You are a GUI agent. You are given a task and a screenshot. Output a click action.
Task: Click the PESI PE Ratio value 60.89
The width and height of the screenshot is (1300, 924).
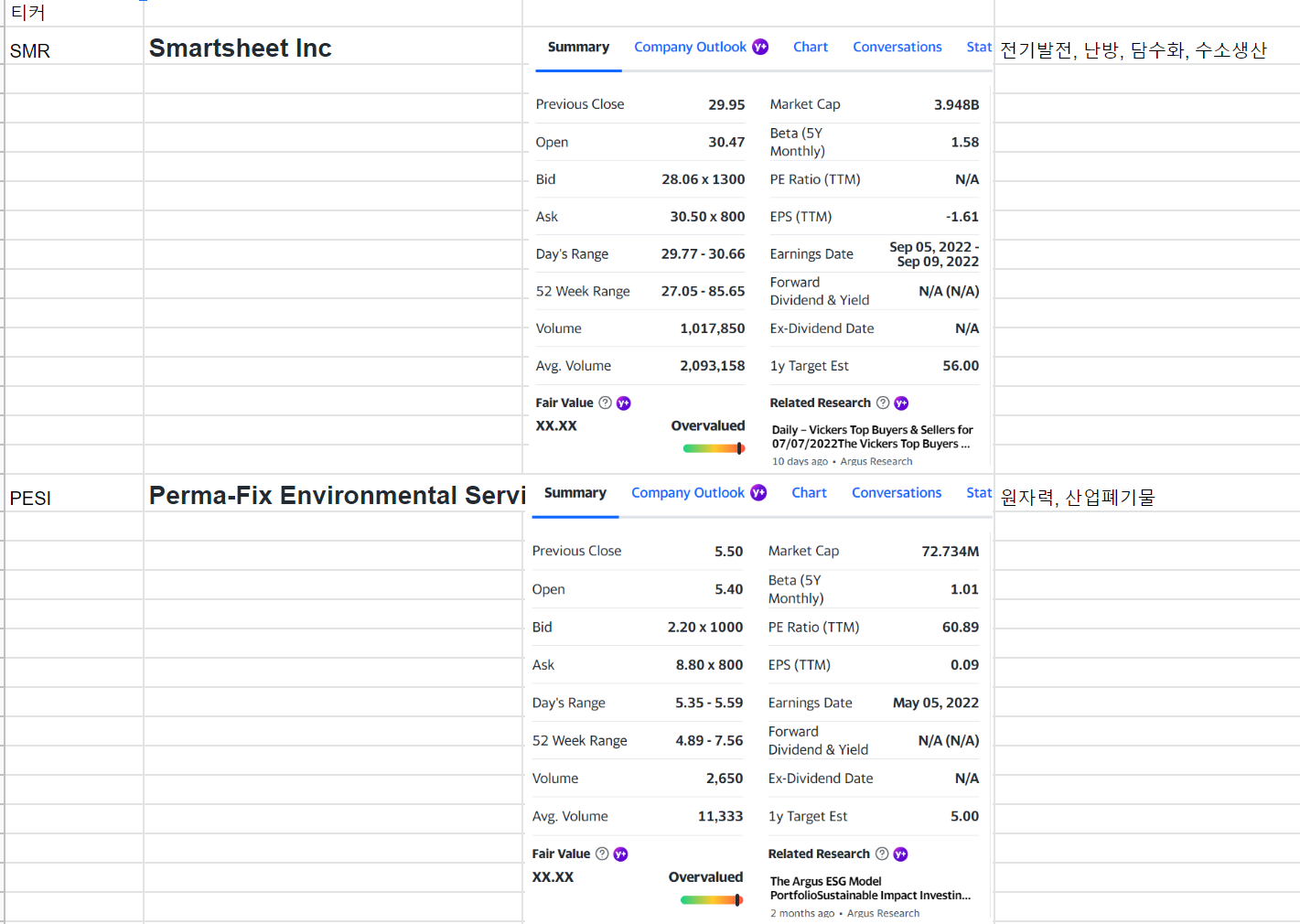click(x=961, y=627)
